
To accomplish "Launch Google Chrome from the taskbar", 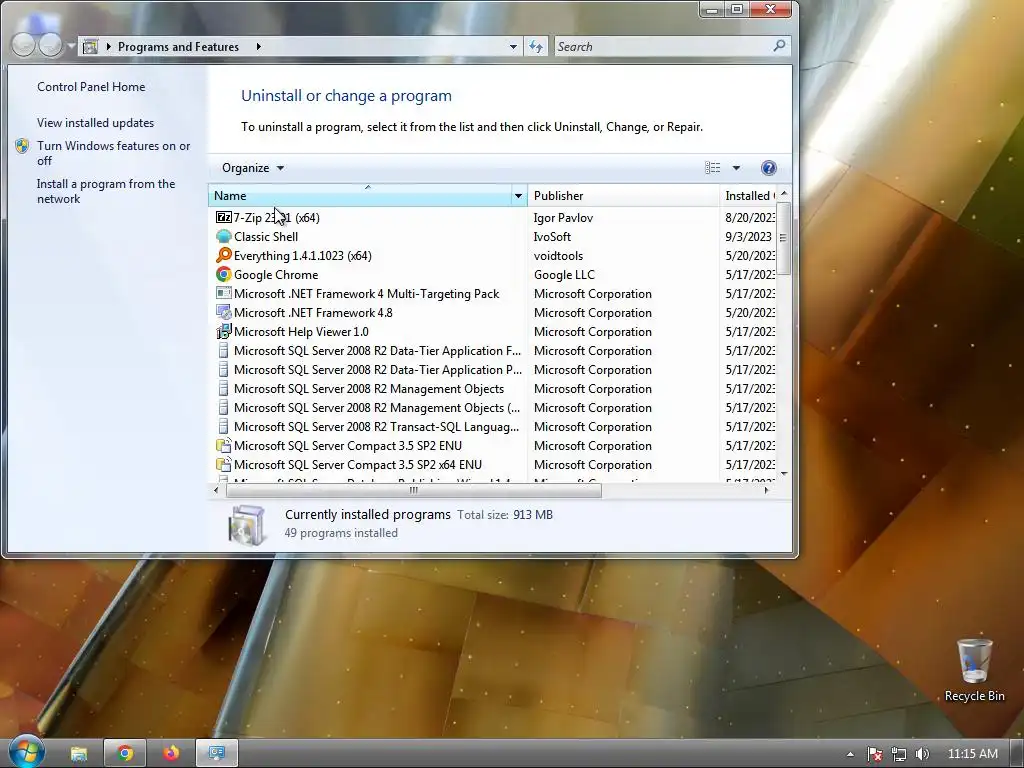I will click(125, 753).
